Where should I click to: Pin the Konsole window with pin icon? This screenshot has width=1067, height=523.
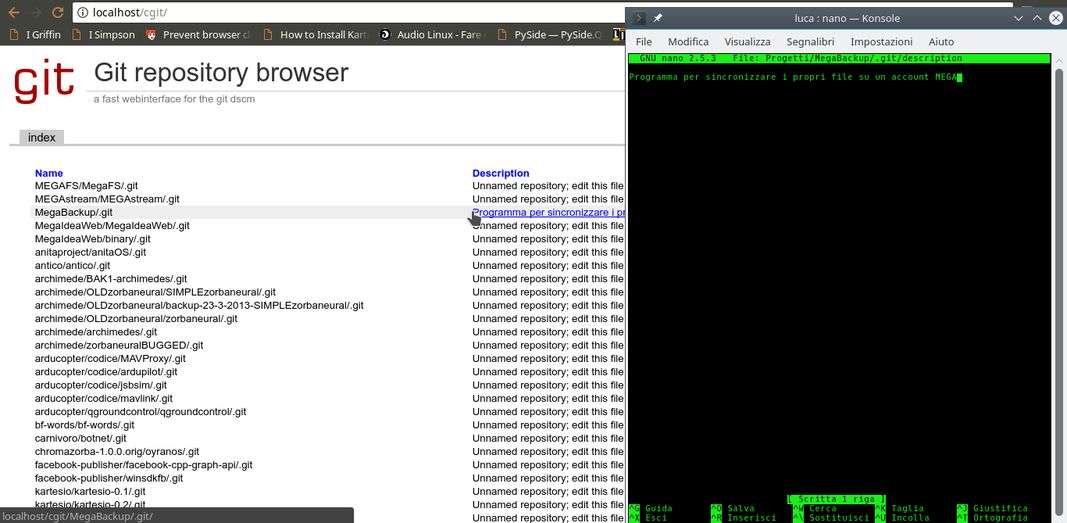coord(658,18)
